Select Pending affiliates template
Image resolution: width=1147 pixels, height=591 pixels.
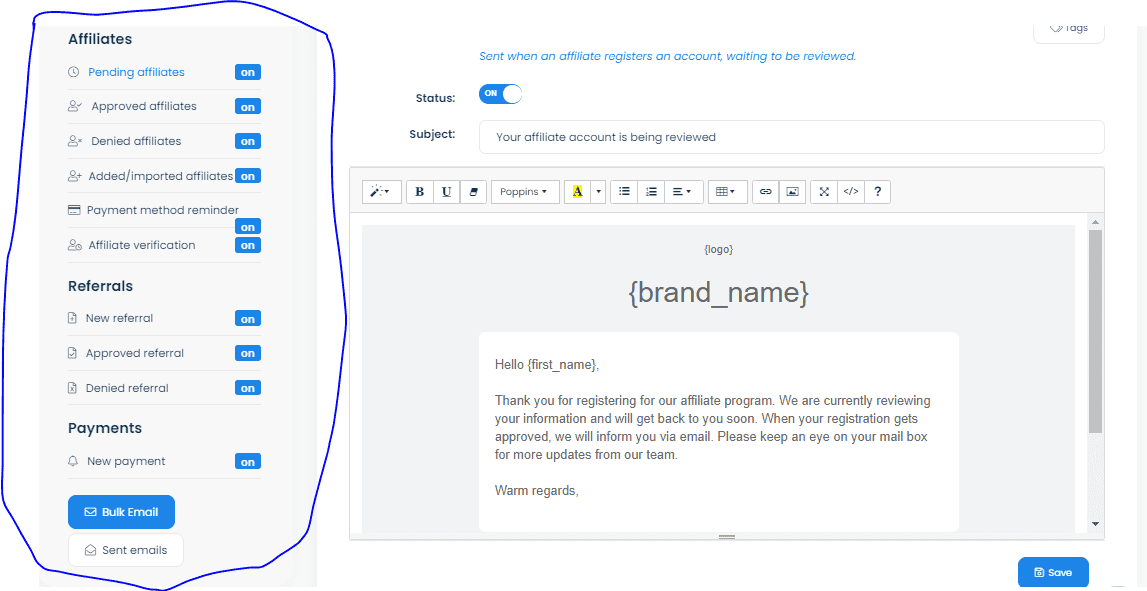pos(136,72)
